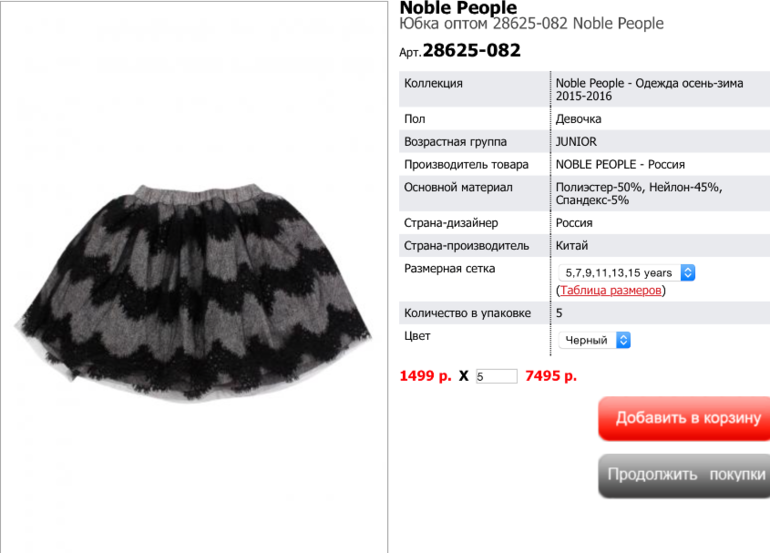Click the Страна-производитель value Китай
The image size is (770, 553).
tap(572, 246)
